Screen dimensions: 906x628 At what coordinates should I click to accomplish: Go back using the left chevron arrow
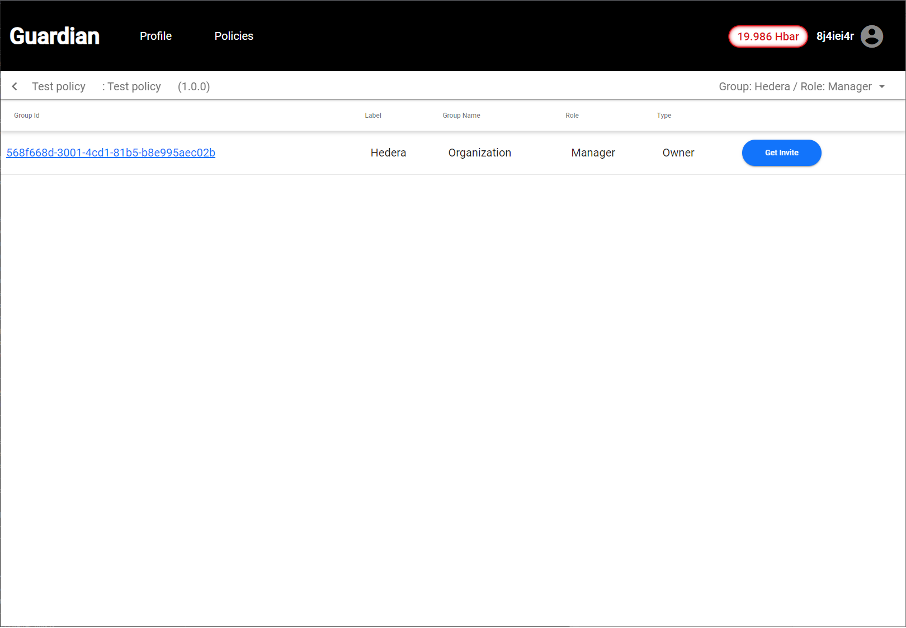[x=15, y=87]
